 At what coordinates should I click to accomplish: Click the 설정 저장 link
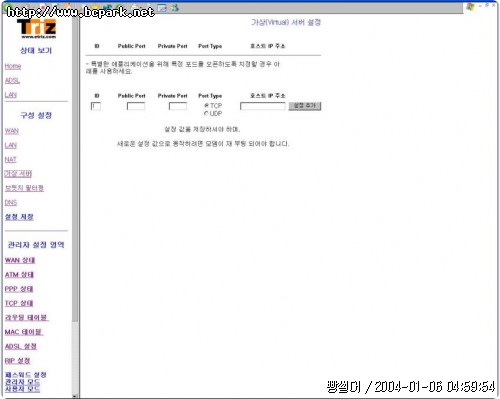coord(19,217)
